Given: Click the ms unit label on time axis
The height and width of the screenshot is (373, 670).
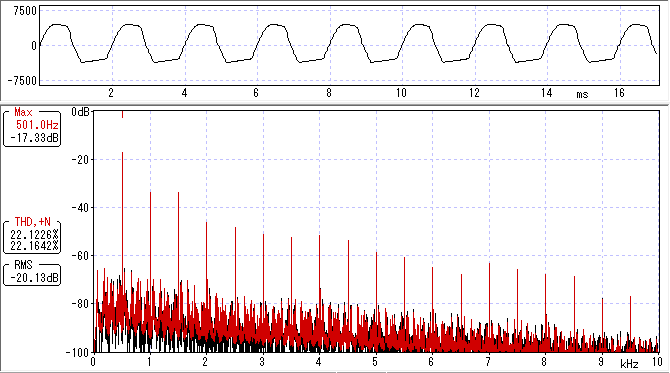Looking at the screenshot, I should [x=582, y=95].
